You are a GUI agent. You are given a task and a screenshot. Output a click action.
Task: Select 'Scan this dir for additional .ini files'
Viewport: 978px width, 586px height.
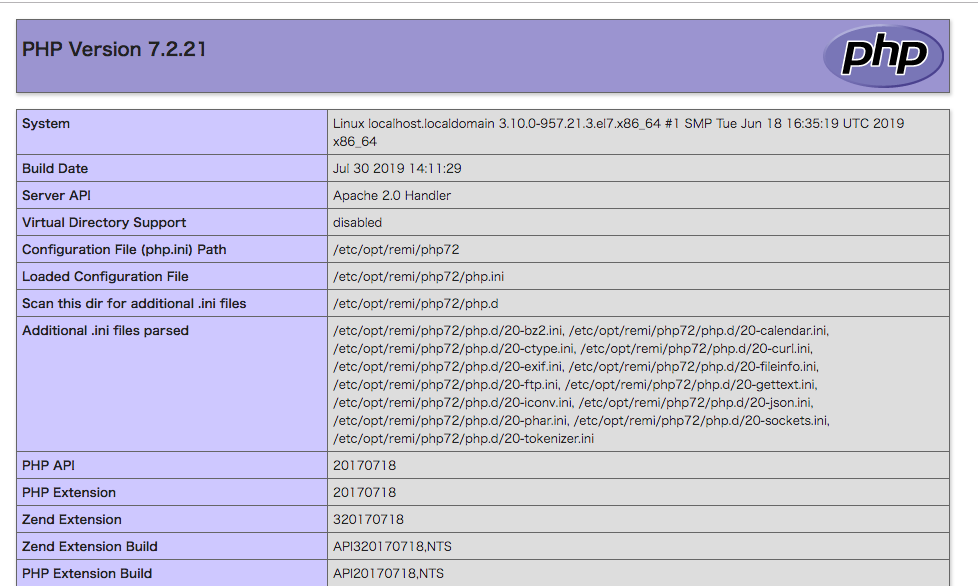click(x=134, y=304)
